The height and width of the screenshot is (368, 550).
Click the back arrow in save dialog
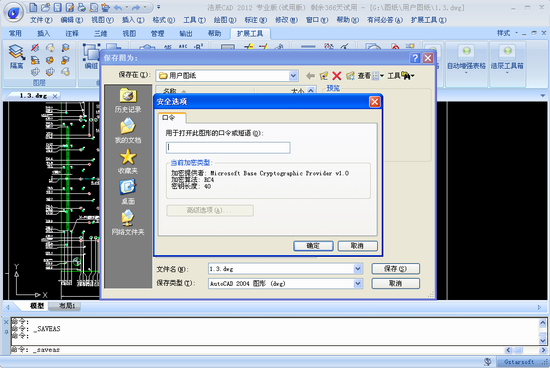310,76
